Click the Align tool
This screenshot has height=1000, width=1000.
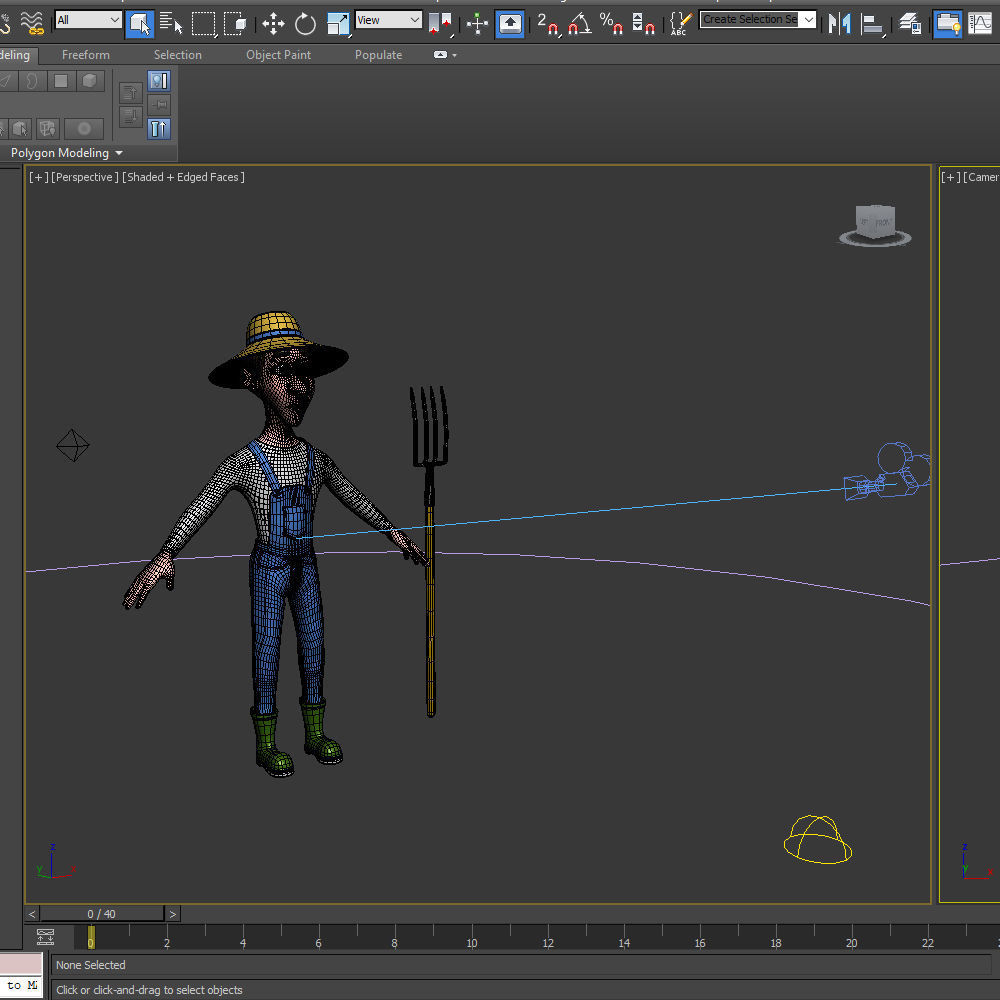click(872, 24)
